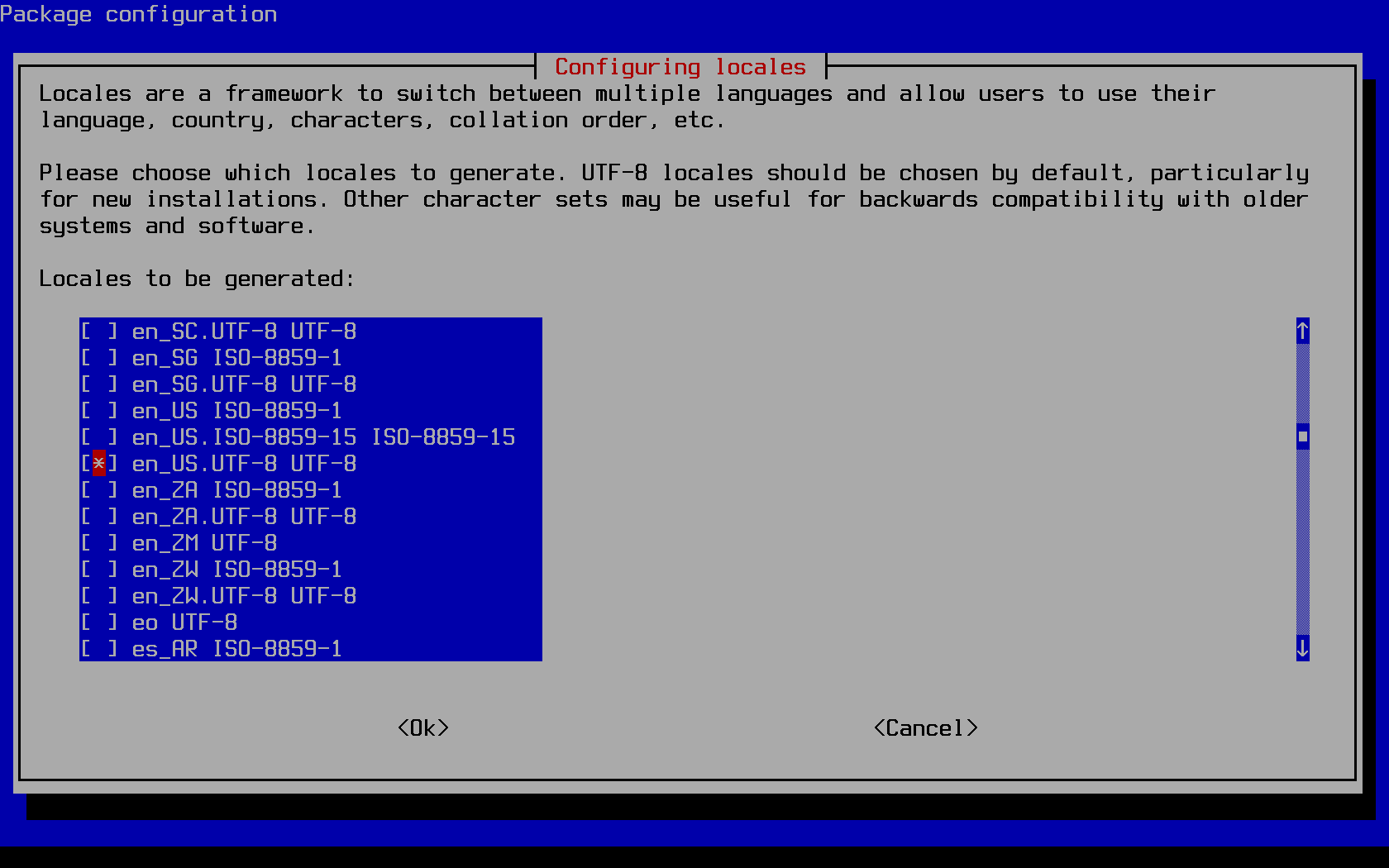Toggle the es_AR ISO-8859-1 checkbox
Screen dimensions: 1389x868
(99, 648)
